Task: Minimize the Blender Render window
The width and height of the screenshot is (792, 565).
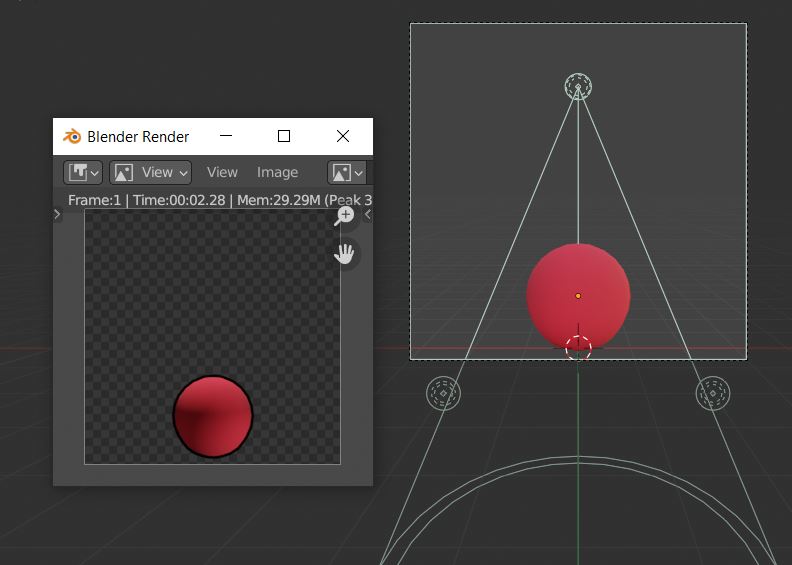Action: (x=226, y=136)
